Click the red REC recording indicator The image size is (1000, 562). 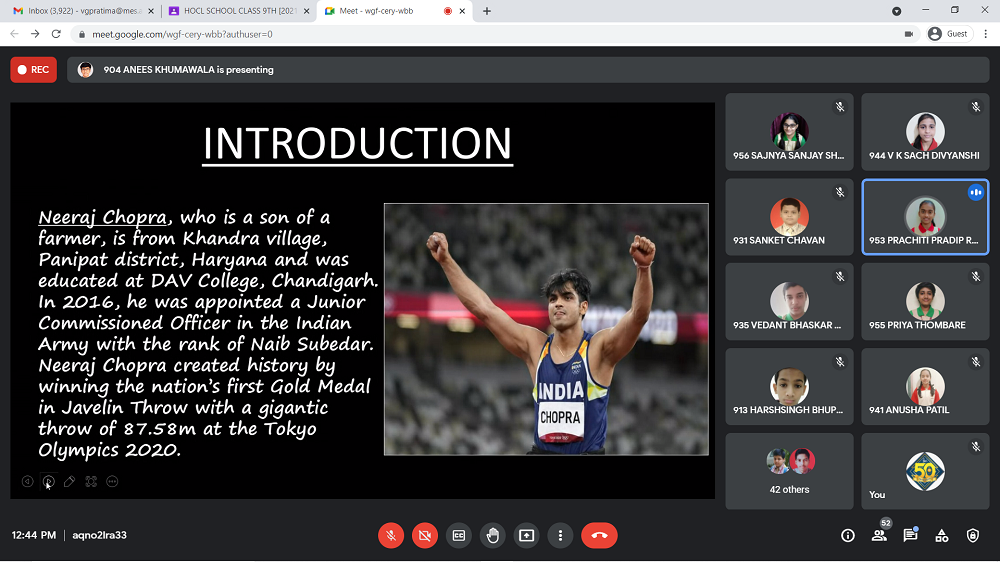click(x=33, y=70)
